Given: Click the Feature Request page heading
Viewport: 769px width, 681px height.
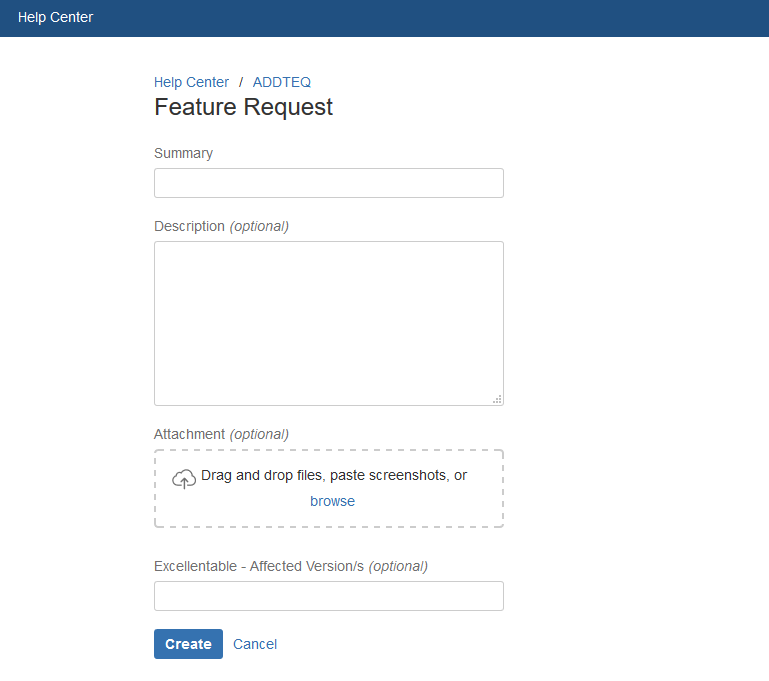Looking at the screenshot, I should tap(243, 107).
